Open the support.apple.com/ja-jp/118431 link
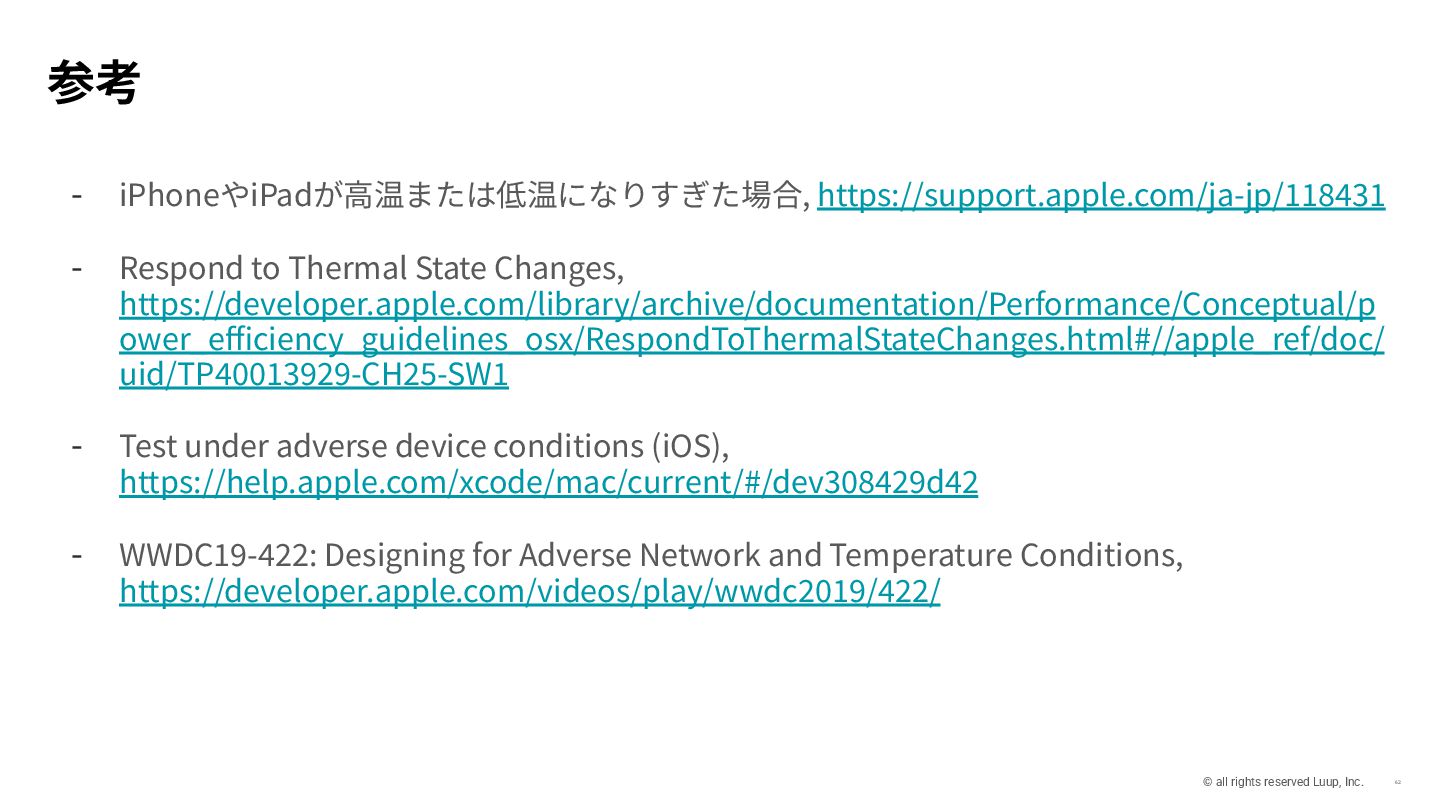Image resolution: width=1440 pixels, height=810 pixels. tap(1100, 196)
